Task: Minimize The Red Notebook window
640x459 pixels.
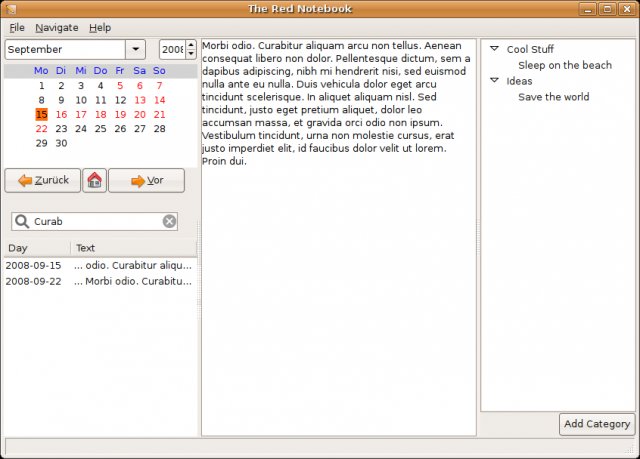Action: point(588,9)
